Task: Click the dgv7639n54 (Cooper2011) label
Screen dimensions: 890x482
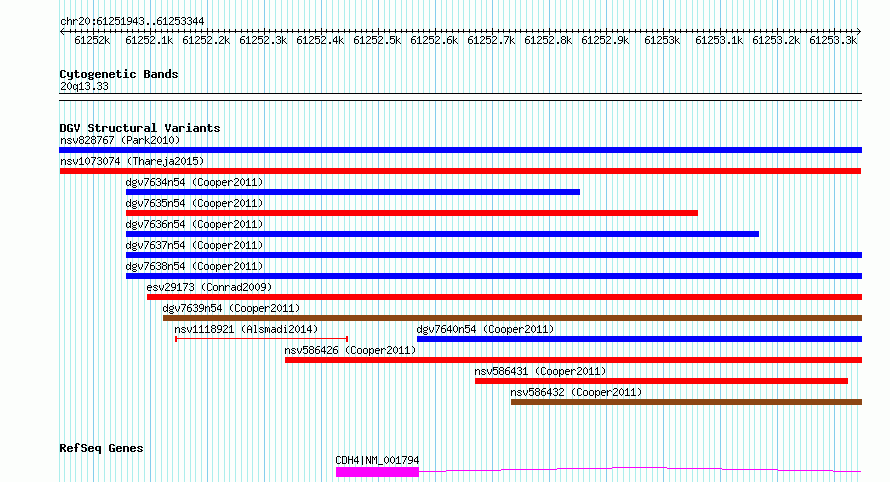Action: pos(231,308)
